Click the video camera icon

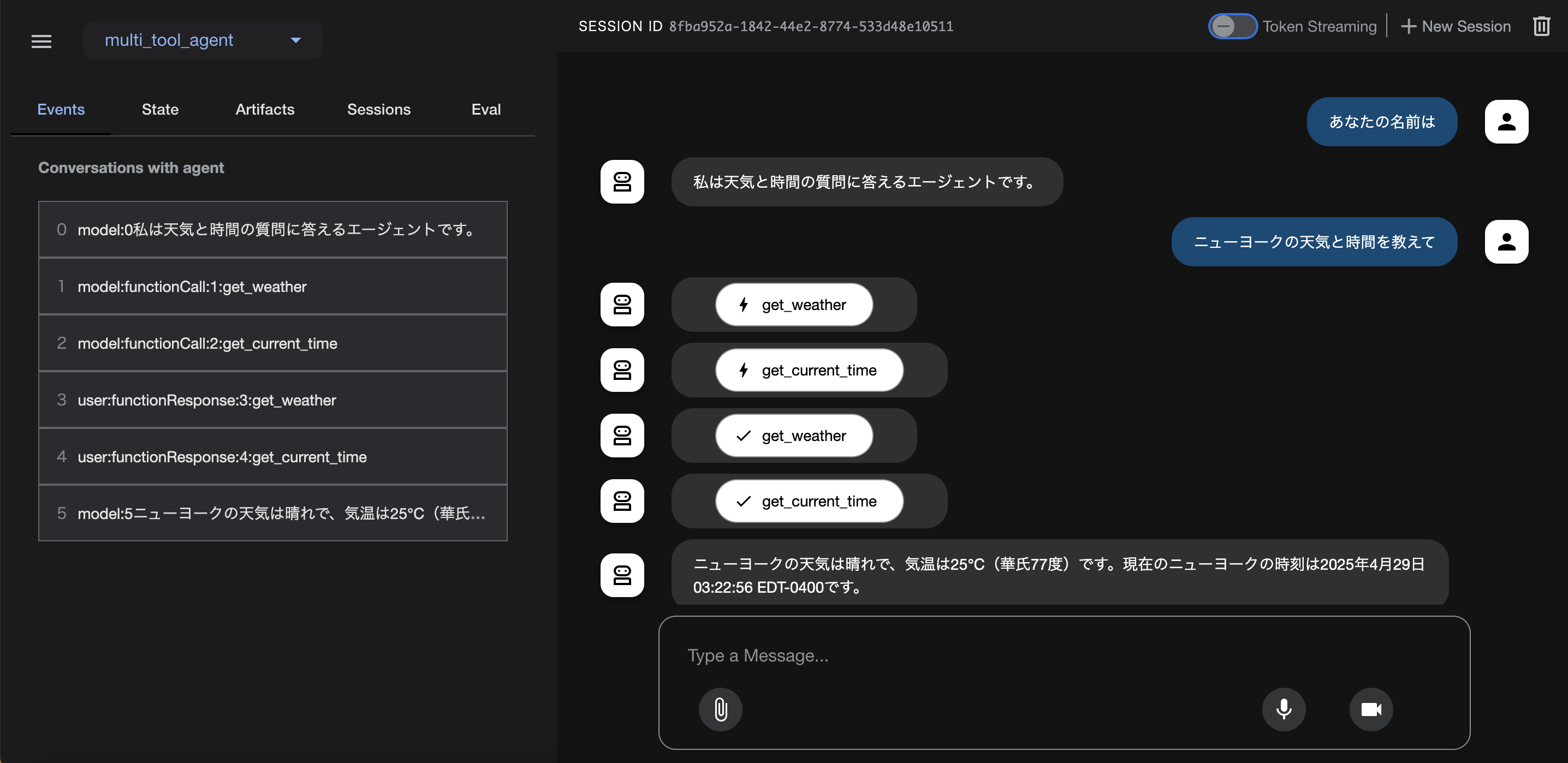1371,709
